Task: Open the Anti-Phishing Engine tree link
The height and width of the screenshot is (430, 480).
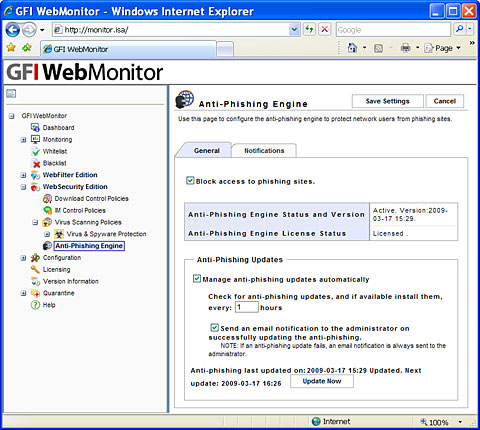Action: 89,246
